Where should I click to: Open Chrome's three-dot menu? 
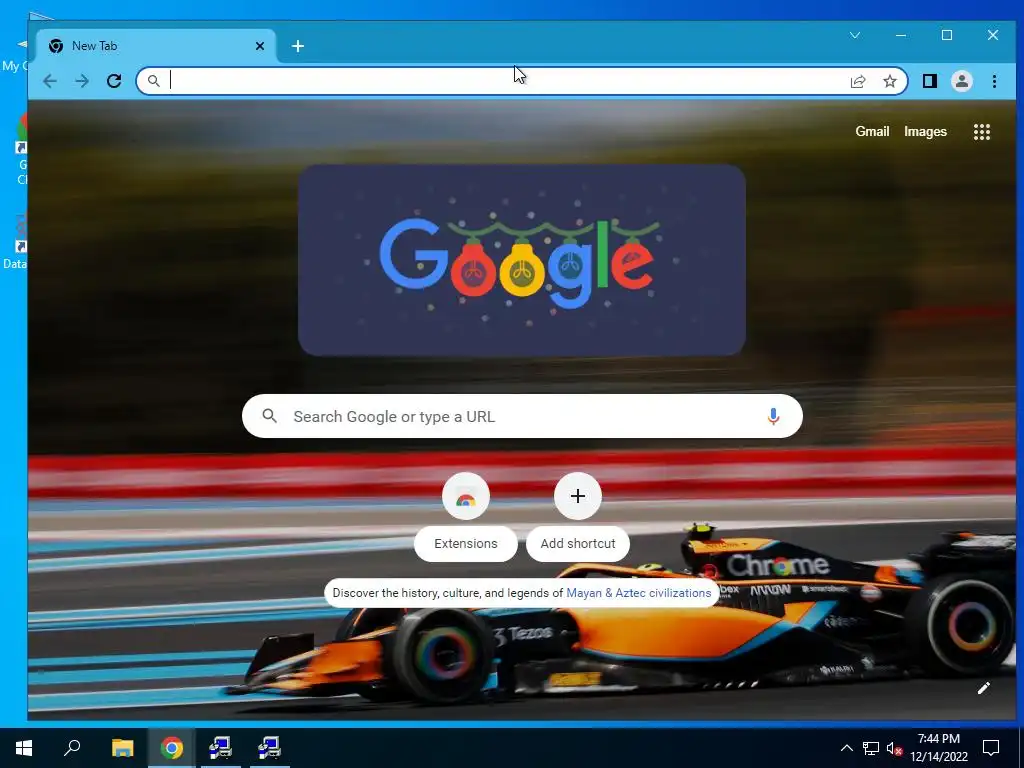coord(994,81)
